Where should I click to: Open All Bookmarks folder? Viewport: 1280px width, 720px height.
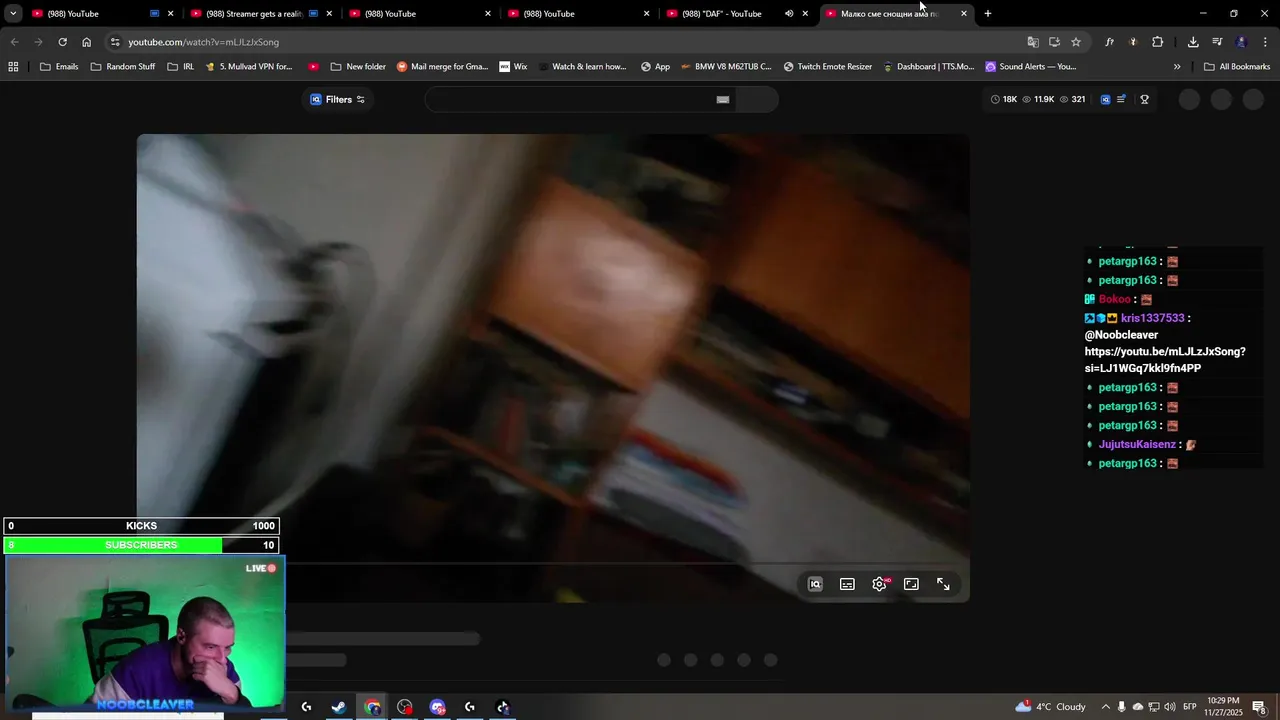1237,67
